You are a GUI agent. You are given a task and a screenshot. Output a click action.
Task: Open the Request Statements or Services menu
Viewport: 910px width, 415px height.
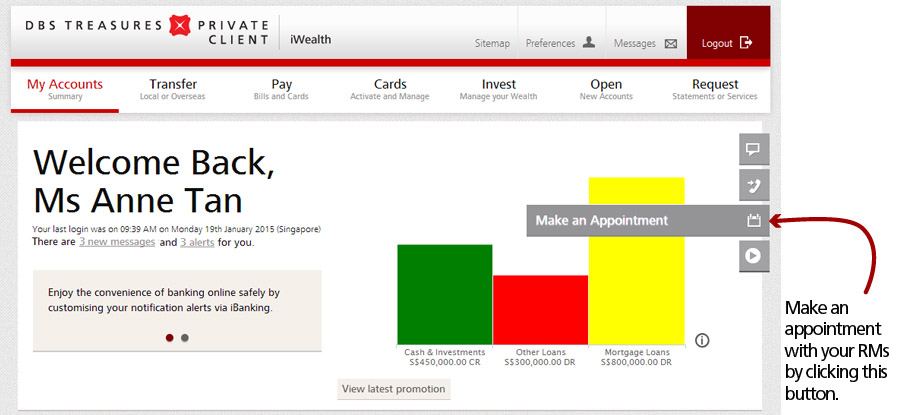click(x=715, y=89)
